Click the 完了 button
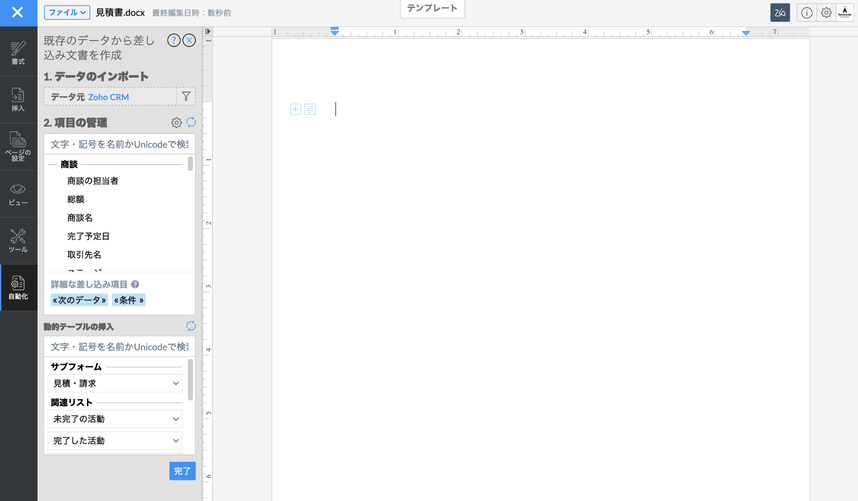This screenshot has width=858, height=501. pyautogui.click(x=182, y=470)
